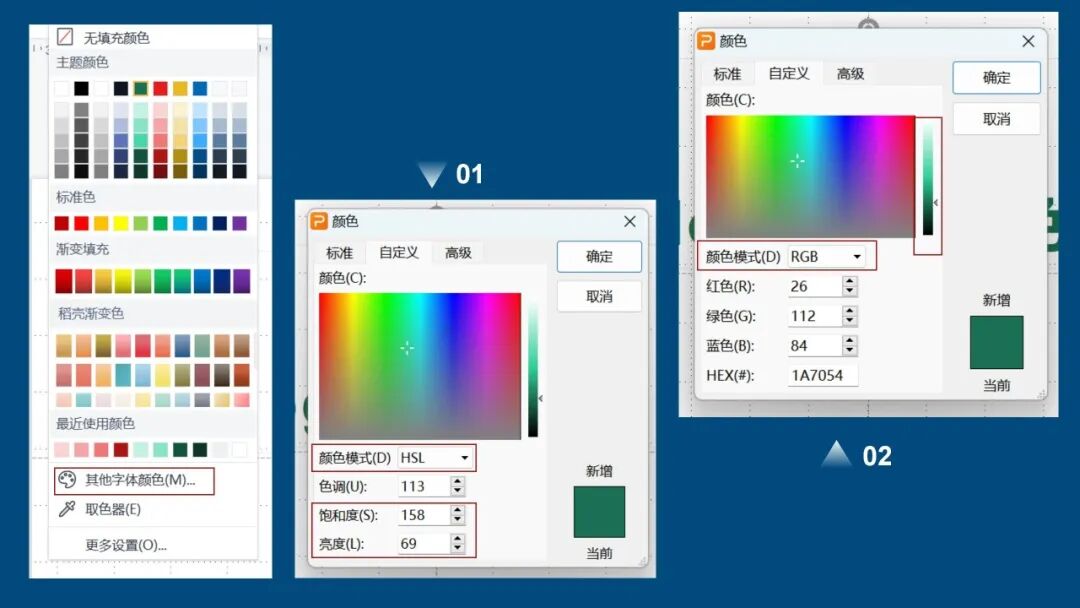Switch to the 高级 tab in the middle dialog
Screen dimensions: 1080x608
coord(458,252)
